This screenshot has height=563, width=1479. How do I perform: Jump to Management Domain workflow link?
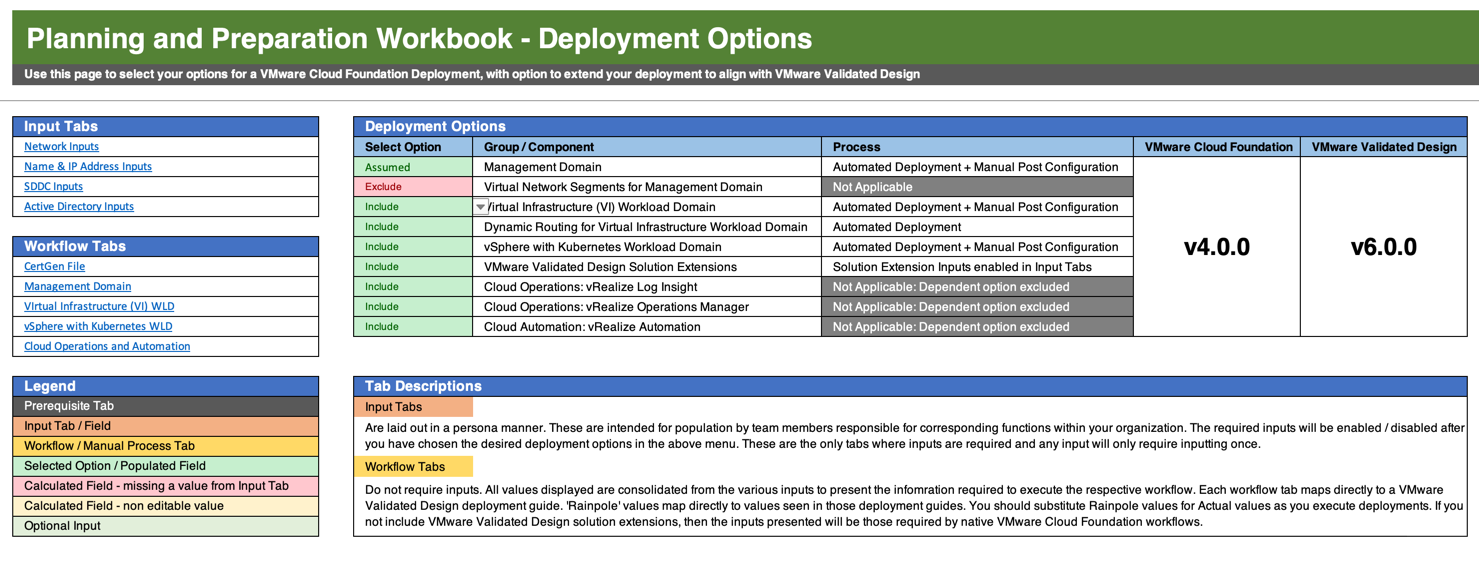[77, 287]
